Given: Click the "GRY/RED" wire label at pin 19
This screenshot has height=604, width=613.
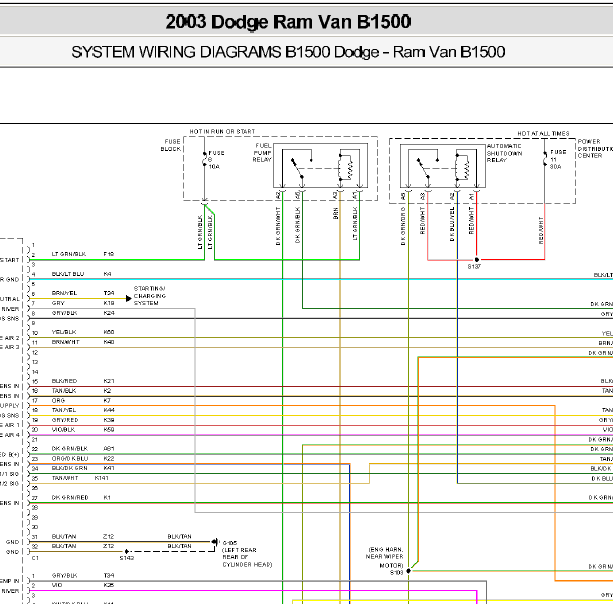Looking at the screenshot, I should (65, 420).
